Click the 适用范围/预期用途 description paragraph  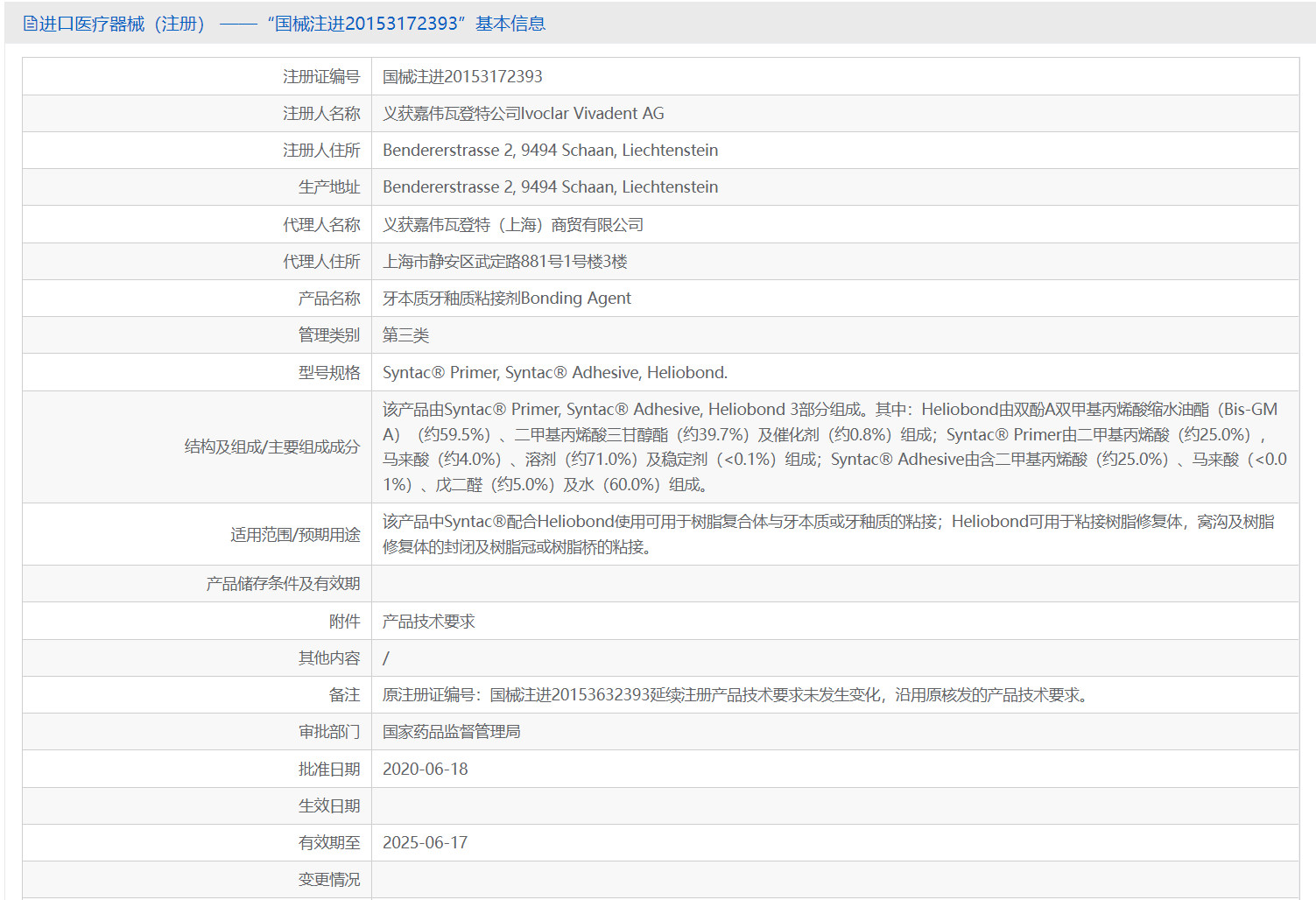coord(828,534)
